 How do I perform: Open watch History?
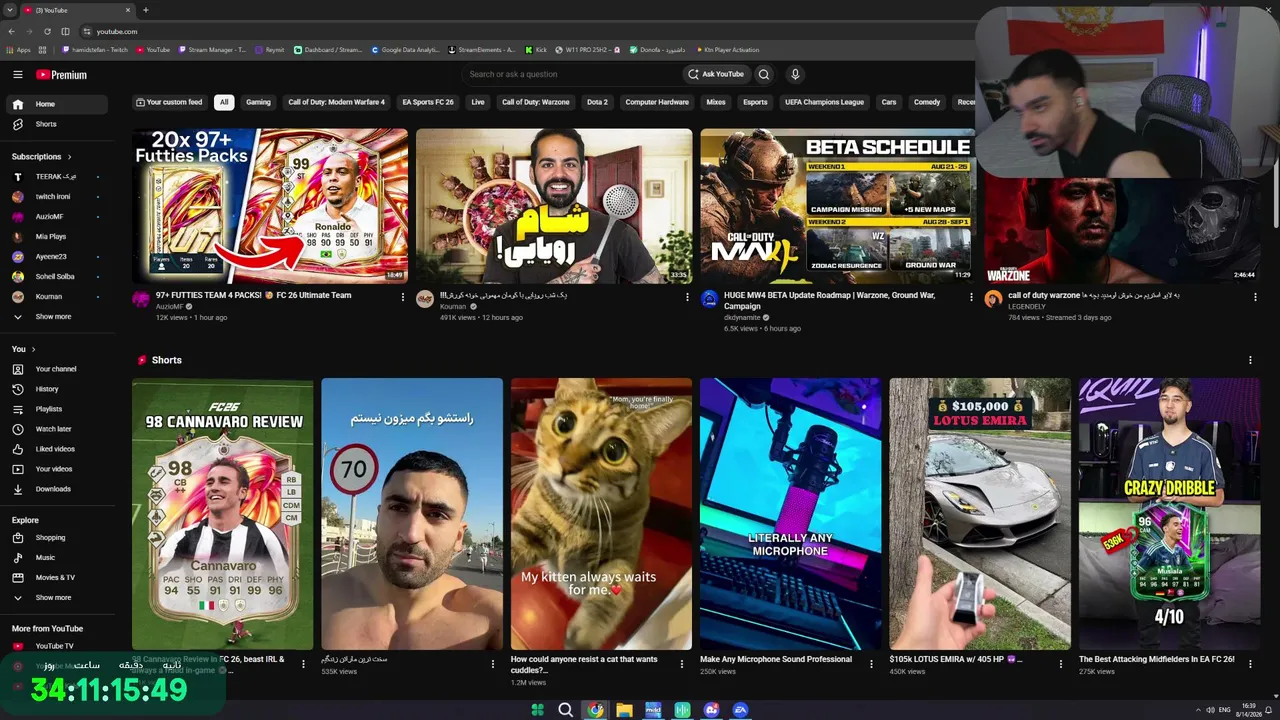56,389
